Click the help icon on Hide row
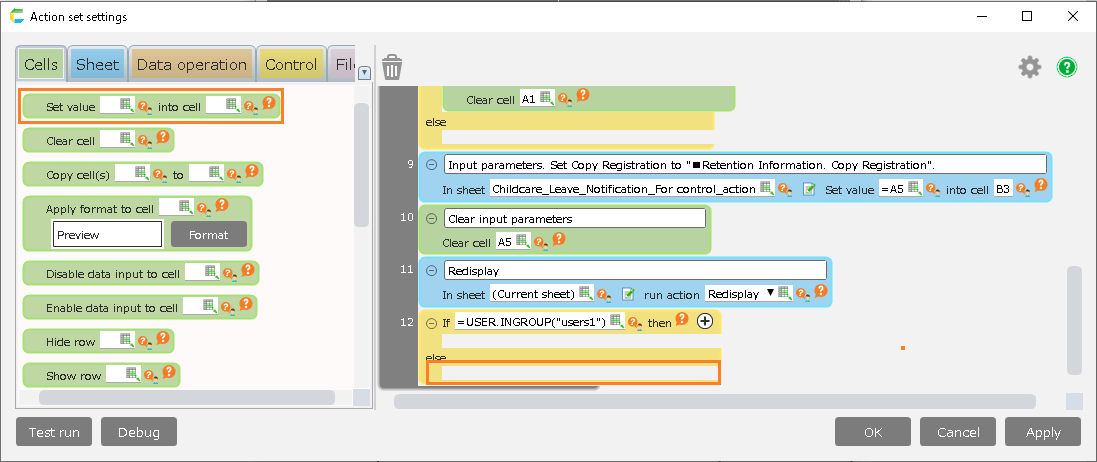1097x462 pixels. (x=162, y=340)
